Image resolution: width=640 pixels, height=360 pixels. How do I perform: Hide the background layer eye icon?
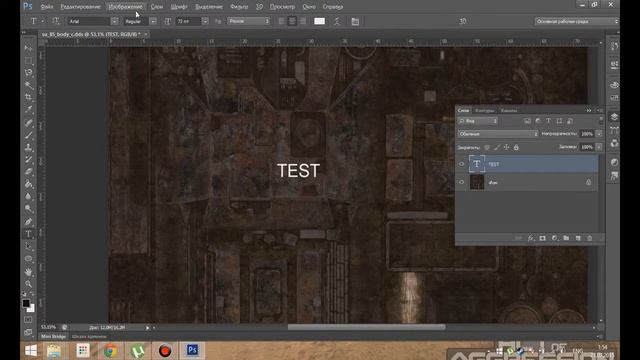462,182
